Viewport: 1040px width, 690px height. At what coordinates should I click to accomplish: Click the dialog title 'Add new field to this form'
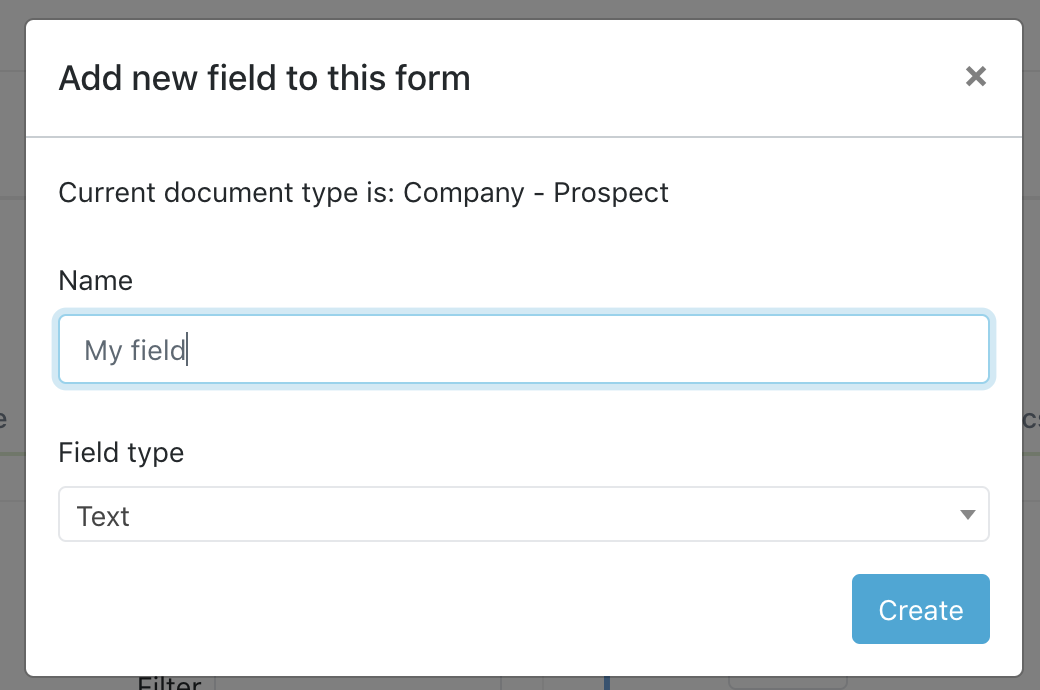[264, 77]
